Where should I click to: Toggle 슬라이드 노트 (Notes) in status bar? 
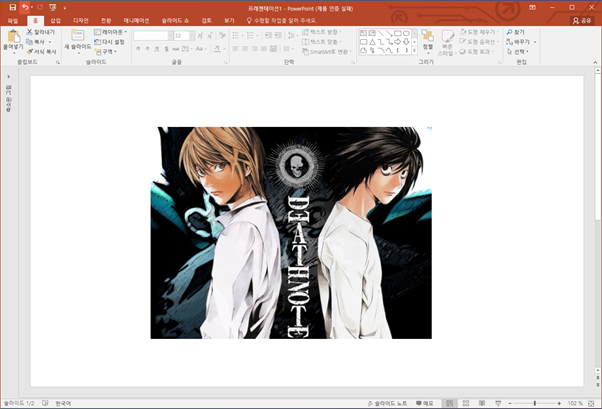pos(387,403)
